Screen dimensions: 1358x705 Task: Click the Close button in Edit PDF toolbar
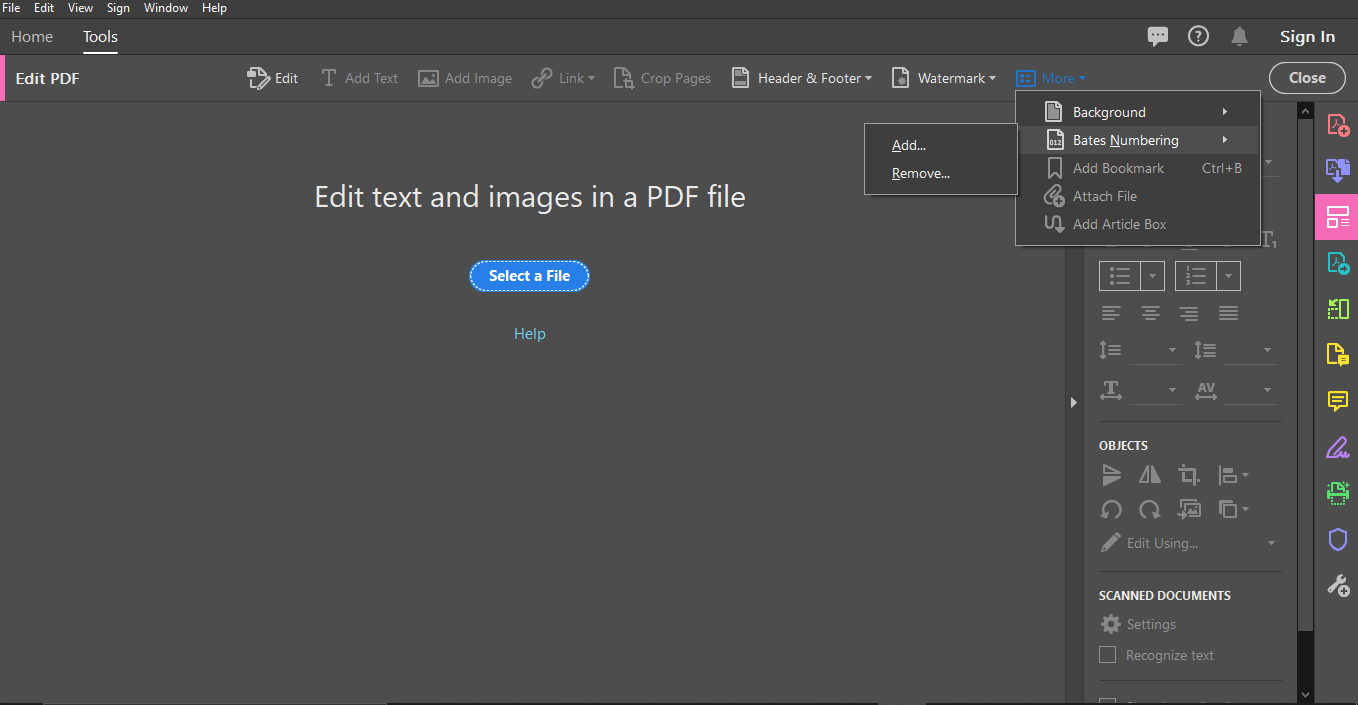pos(1307,78)
